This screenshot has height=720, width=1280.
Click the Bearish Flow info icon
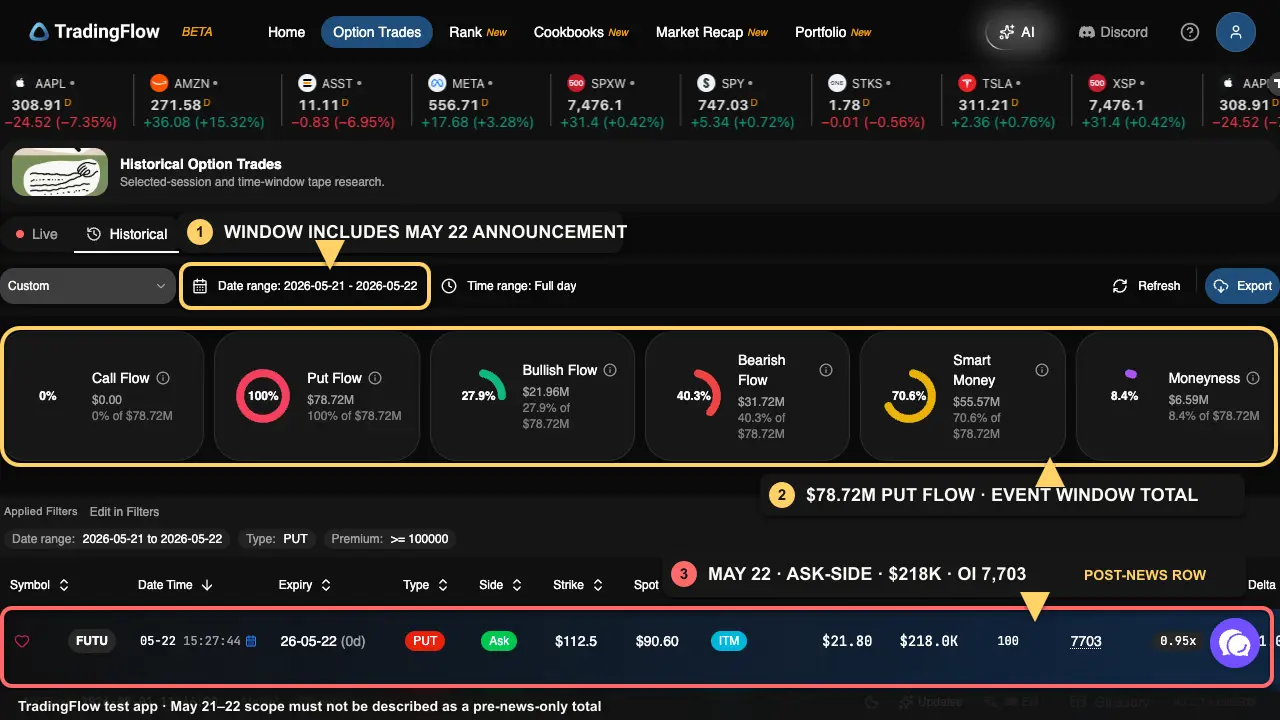pyautogui.click(x=826, y=370)
